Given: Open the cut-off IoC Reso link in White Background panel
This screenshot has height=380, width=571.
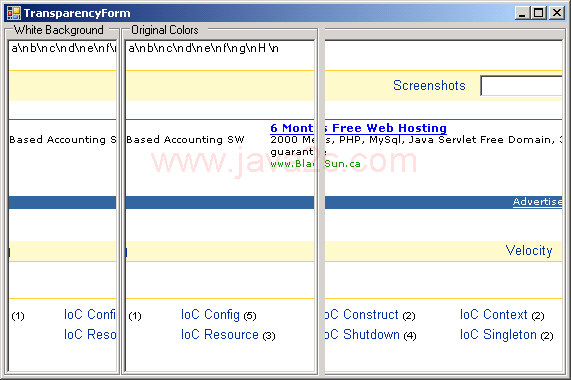Looking at the screenshot, I should [90, 335].
